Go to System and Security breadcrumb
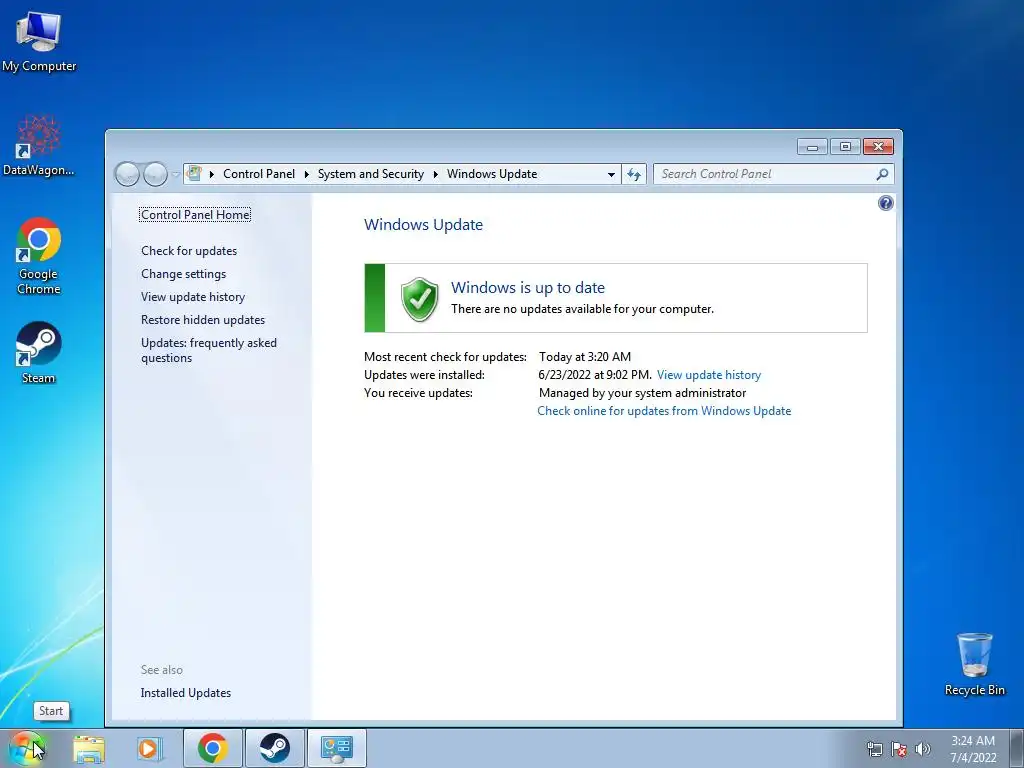The height and width of the screenshot is (768, 1024). 371,174
